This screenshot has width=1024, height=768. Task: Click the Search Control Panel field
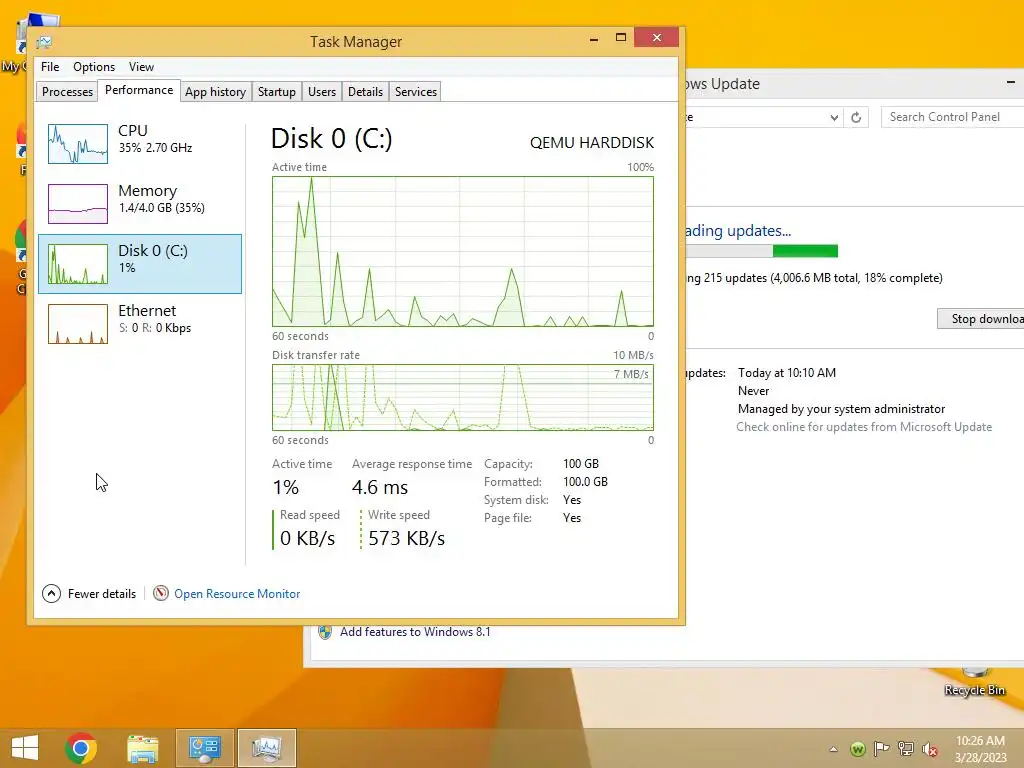point(952,117)
